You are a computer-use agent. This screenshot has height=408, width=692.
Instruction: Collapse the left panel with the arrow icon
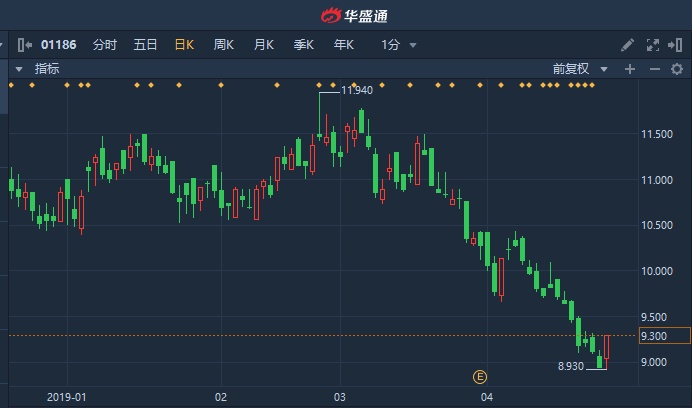[x=25, y=45]
